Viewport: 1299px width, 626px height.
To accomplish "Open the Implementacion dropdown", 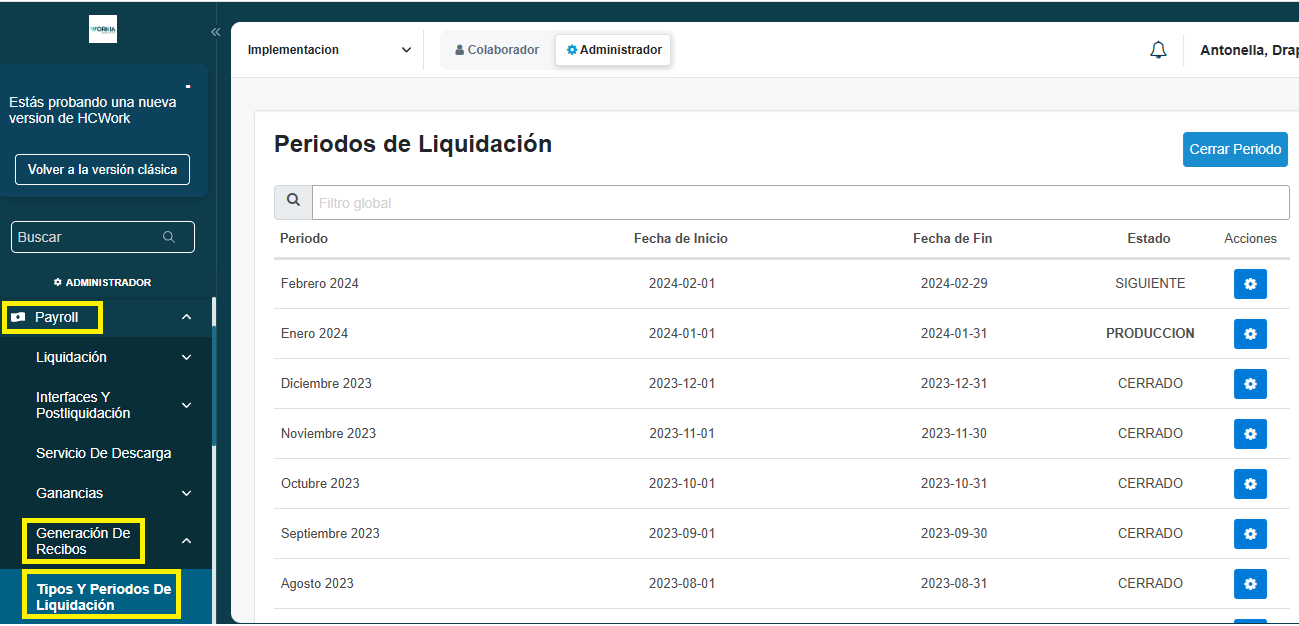I will click(x=329, y=50).
